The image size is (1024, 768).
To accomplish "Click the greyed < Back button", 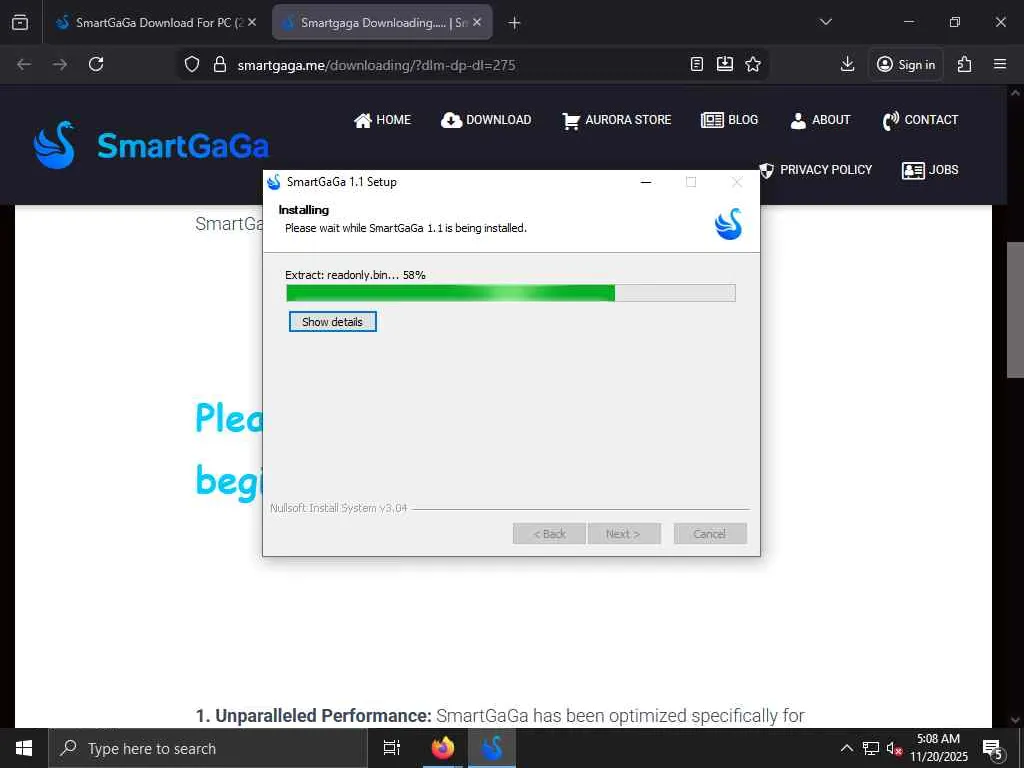I will coord(549,534).
